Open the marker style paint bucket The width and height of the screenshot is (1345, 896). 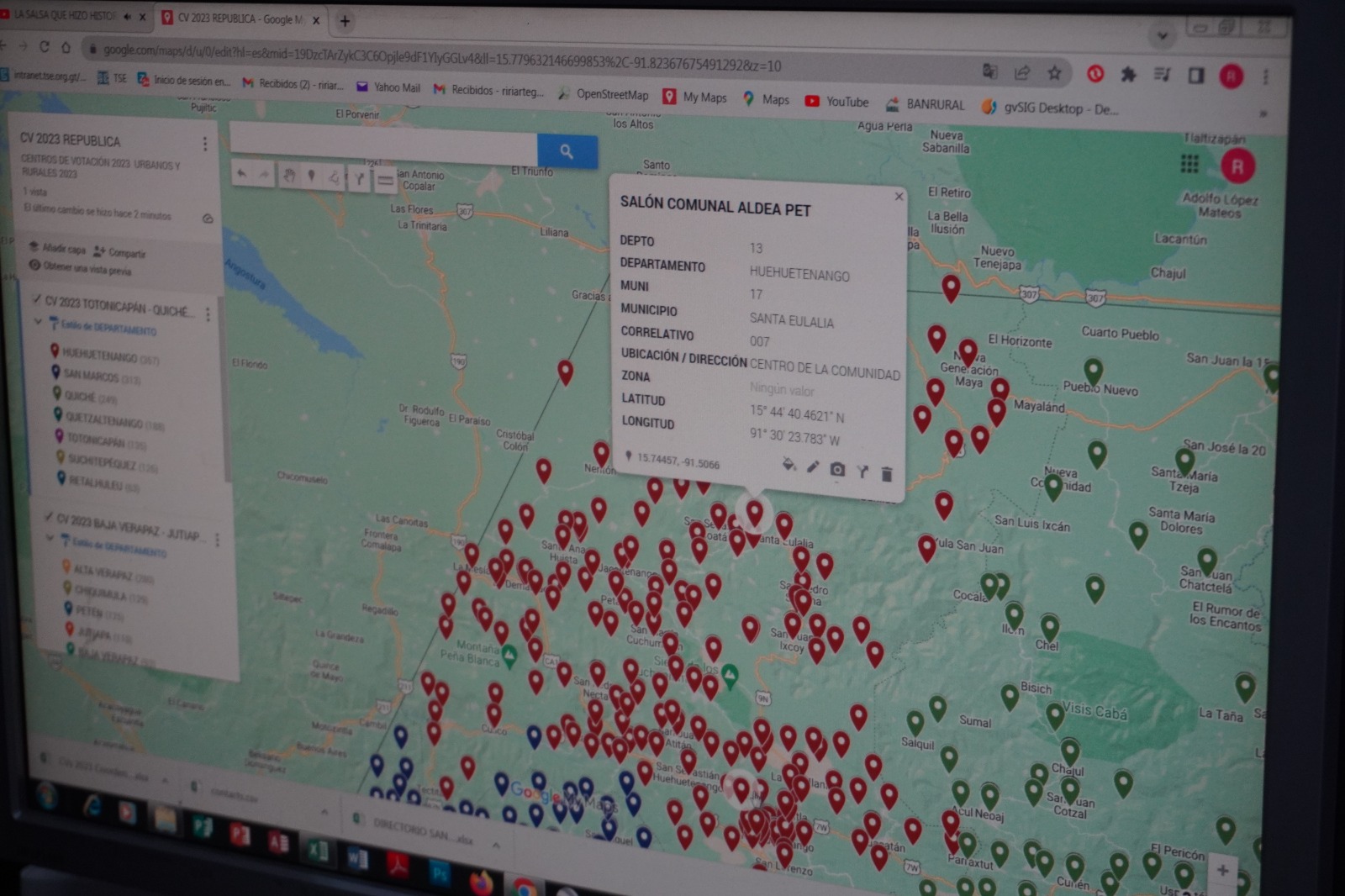[789, 464]
